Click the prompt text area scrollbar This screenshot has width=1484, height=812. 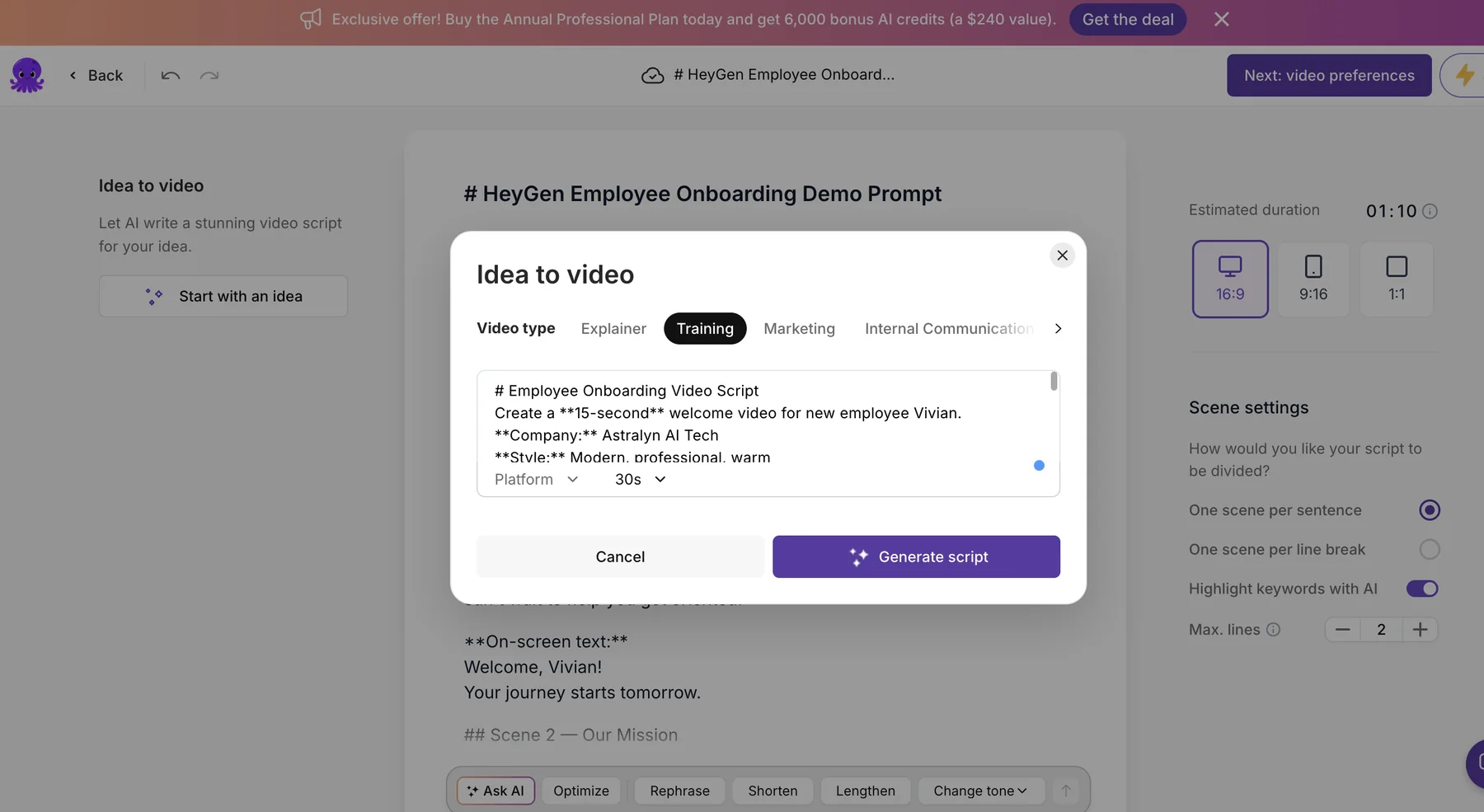(1054, 381)
